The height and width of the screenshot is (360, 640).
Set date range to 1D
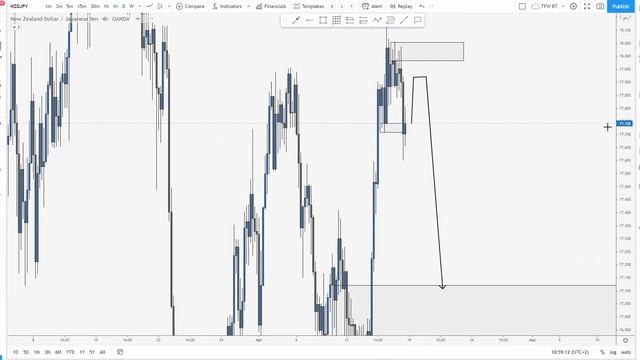16,352
